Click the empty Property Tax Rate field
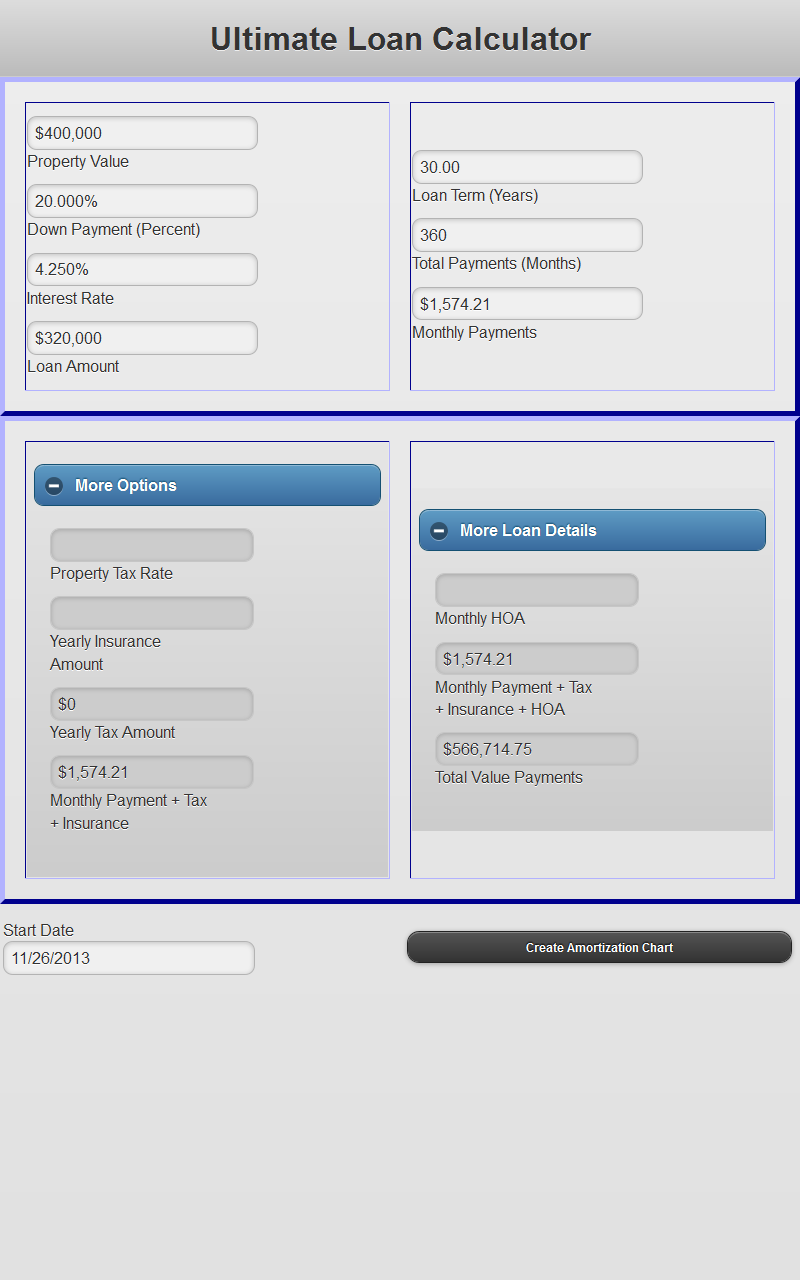The image size is (800, 1280). [x=152, y=545]
